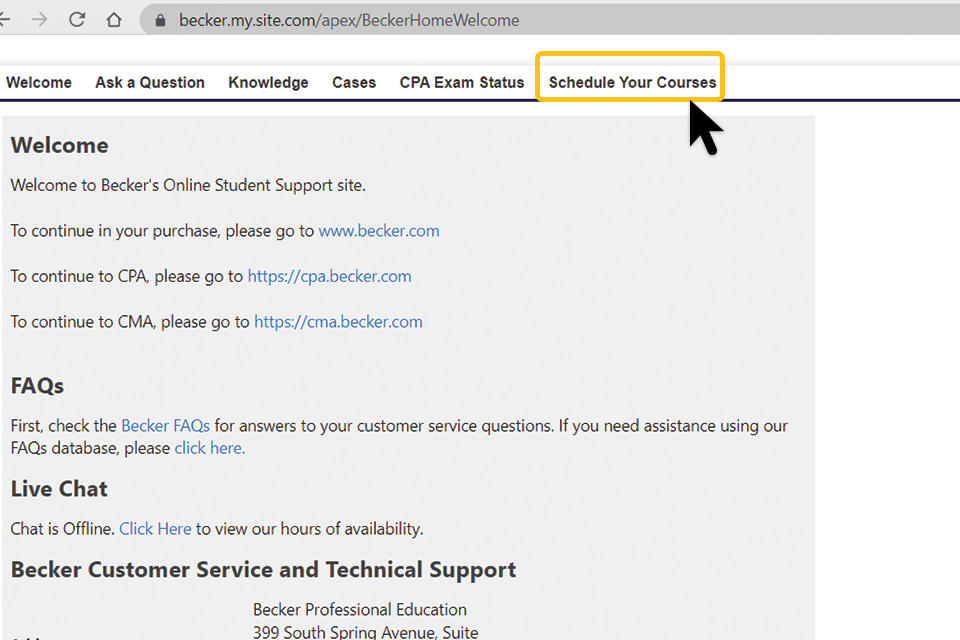Follow the www.becker.com link
The image size is (960, 640).
click(x=379, y=231)
